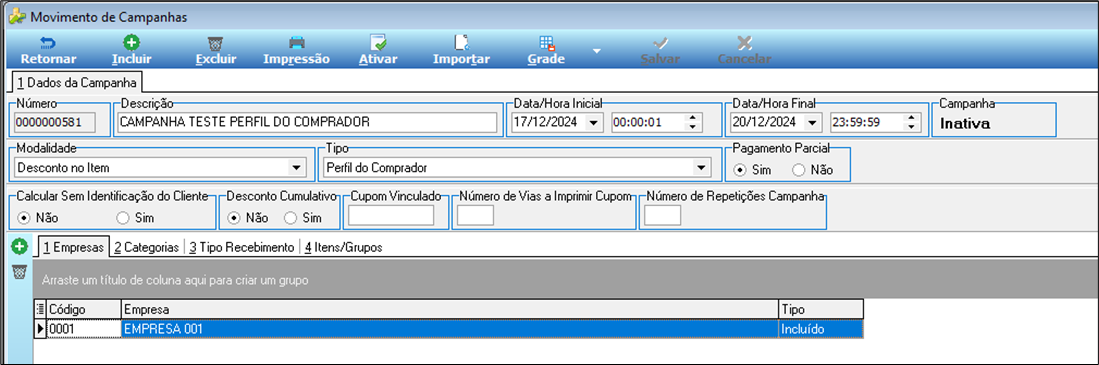
Task: Click the Incluir green plus icon
Action: tap(131, 43)
